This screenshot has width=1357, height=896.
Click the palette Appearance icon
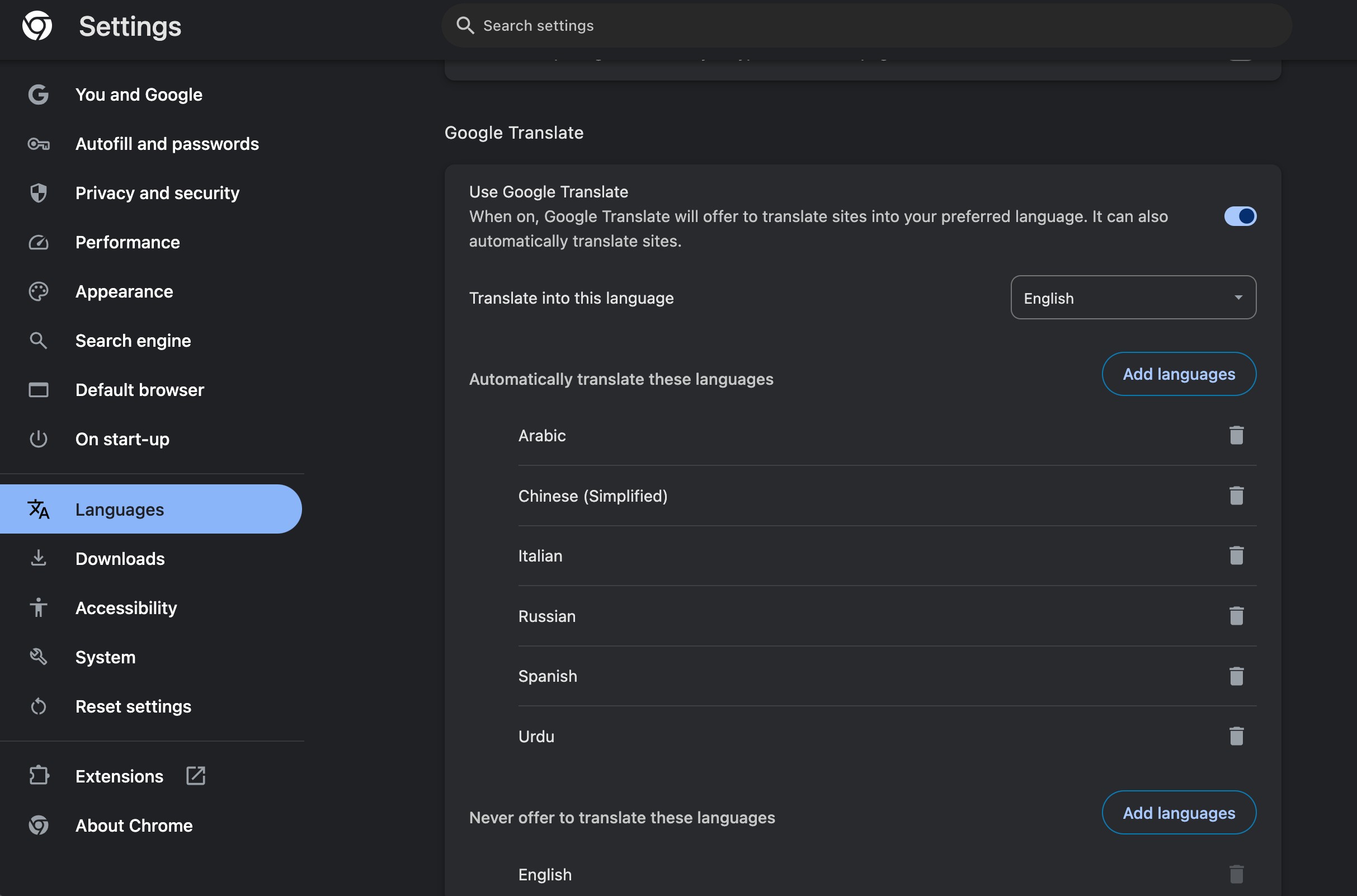tap(38, 291)
